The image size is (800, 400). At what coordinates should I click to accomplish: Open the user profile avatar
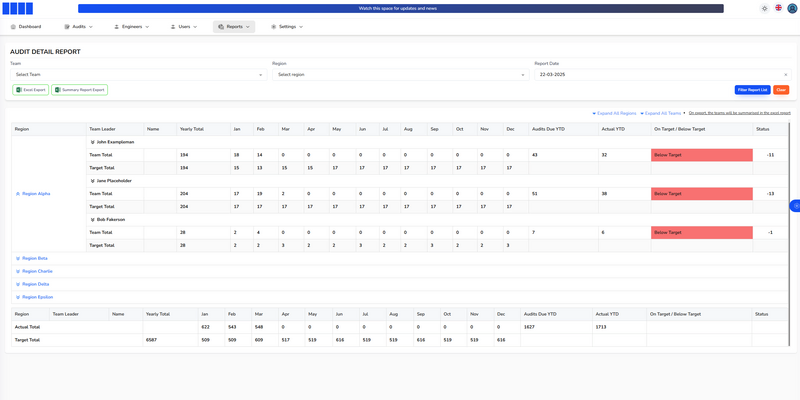pyautogui.click(x=792, y=8)
